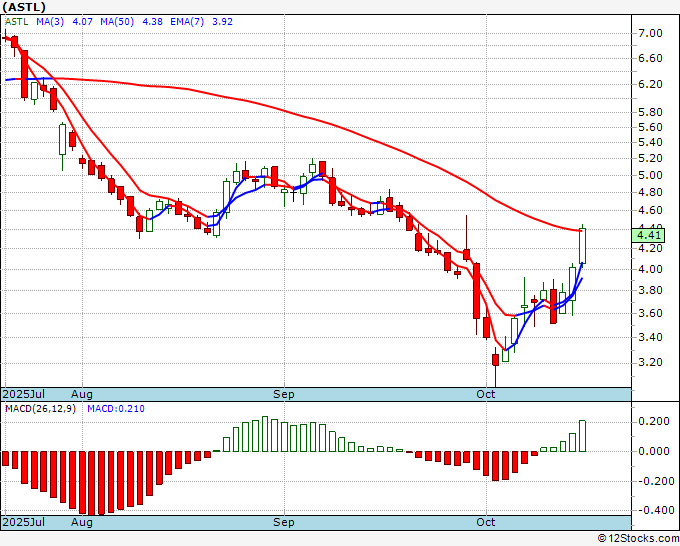Viewport: 680px width, 546px height.
Task: Click the 3.60 price axis label
Action: coord(651,313)
